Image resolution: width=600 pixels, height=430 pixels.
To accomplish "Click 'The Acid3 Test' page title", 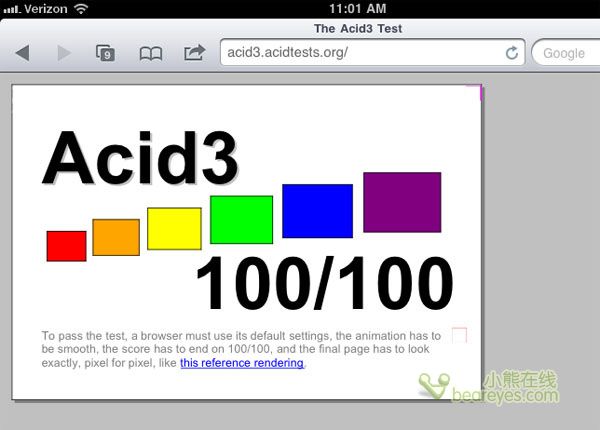I will point(358,29).
